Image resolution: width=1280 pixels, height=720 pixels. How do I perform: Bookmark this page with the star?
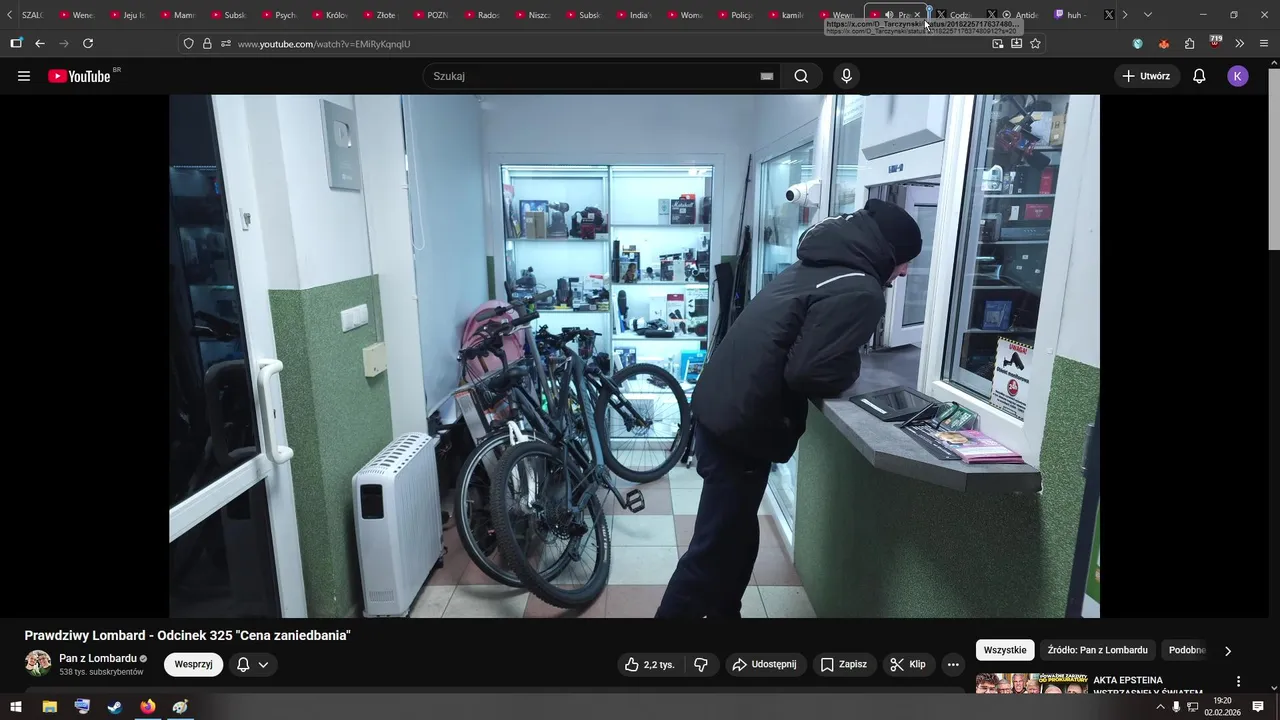click(x=1035, y=44)
